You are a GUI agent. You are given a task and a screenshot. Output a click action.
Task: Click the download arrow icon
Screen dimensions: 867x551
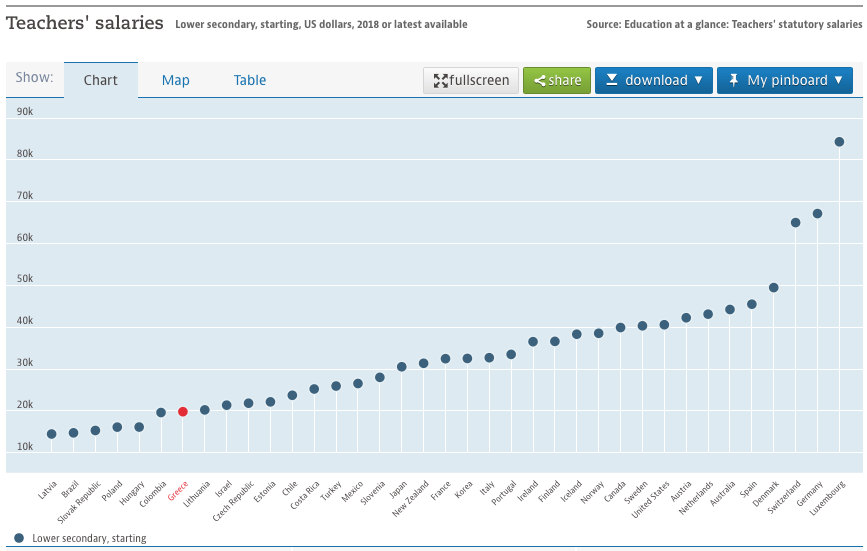click(x=612, y=80)
